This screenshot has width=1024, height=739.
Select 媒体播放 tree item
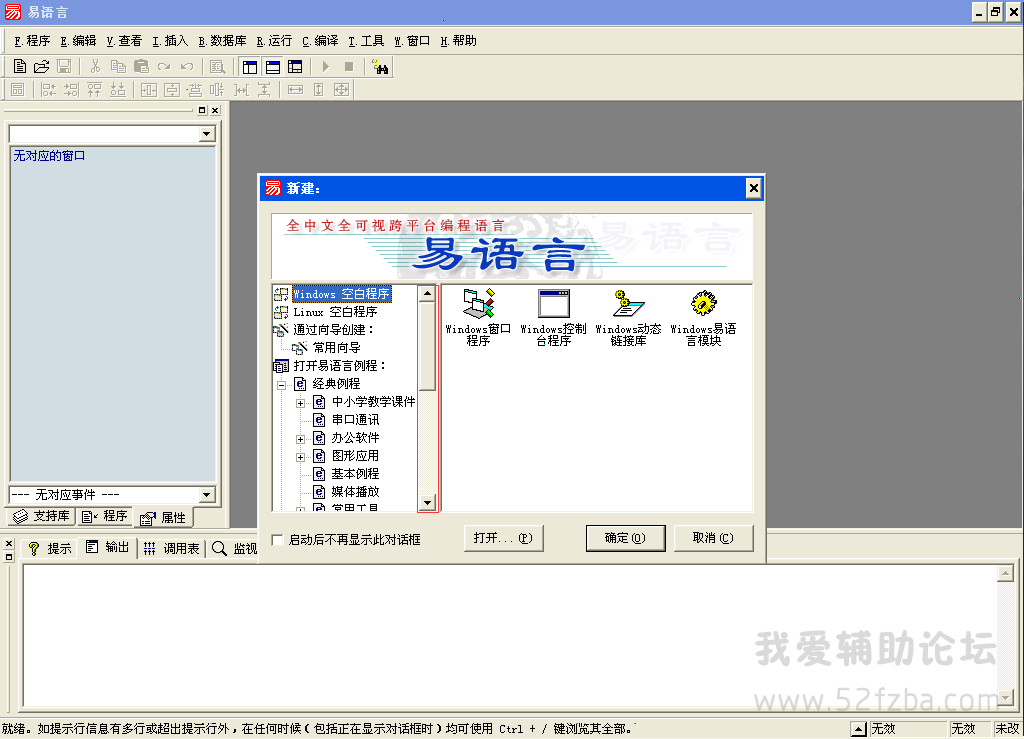point(355,492)
